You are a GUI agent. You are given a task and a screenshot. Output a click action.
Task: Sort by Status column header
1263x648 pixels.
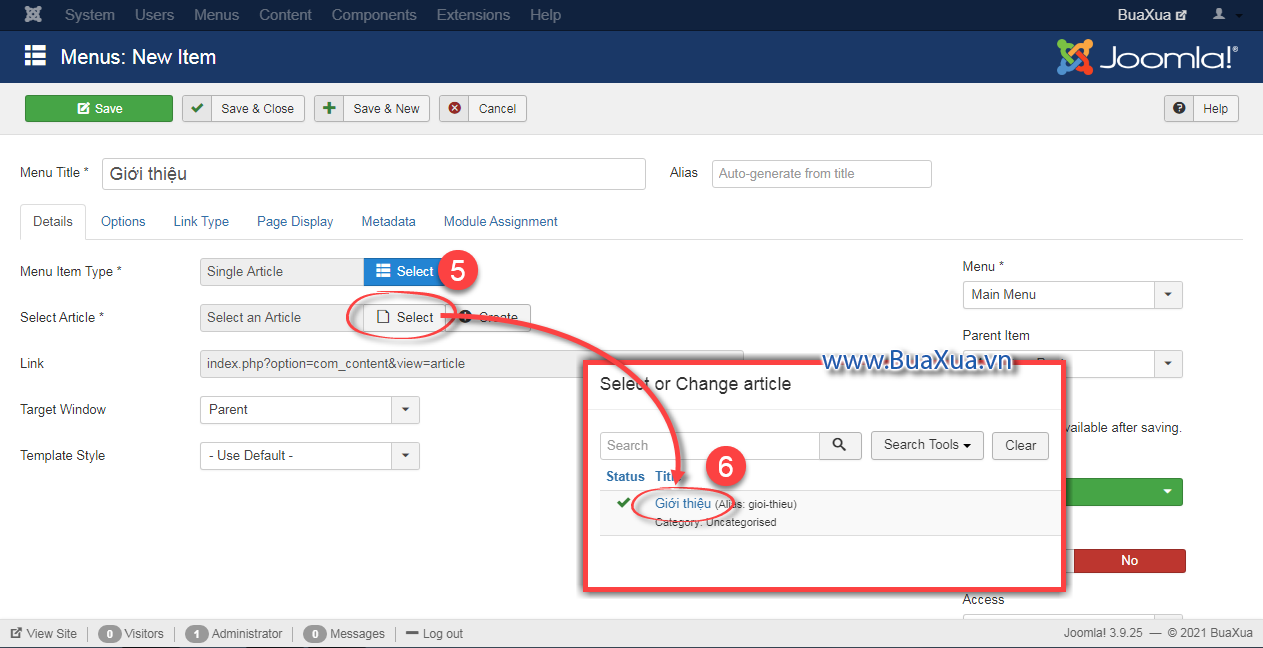[x=625, y=476]
